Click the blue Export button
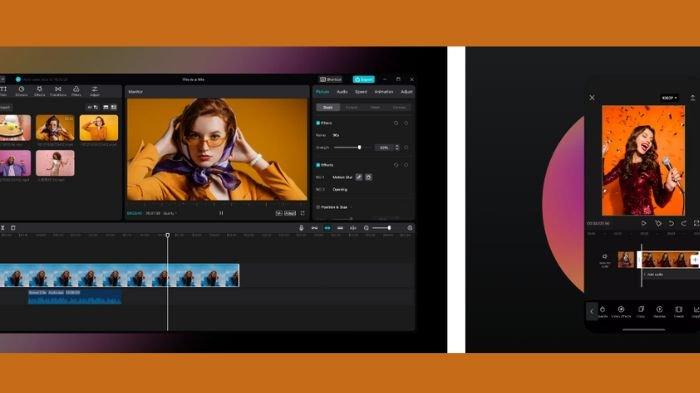Screen dimensions: 700x393 (x=363, y=79)
